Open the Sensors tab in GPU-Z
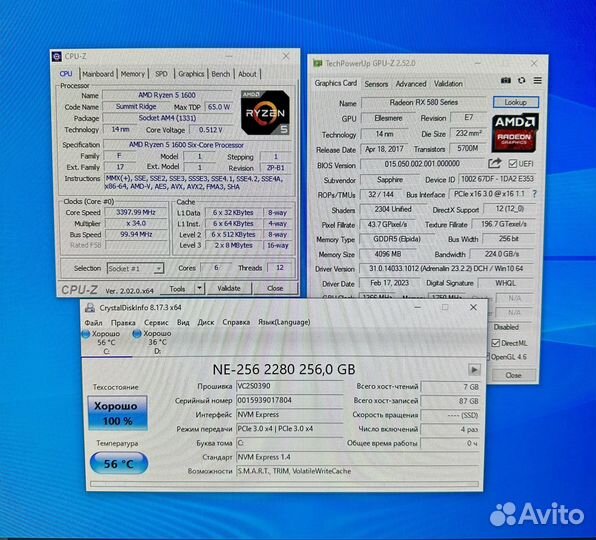Screen dimensions: 596x540 (376, 84)
